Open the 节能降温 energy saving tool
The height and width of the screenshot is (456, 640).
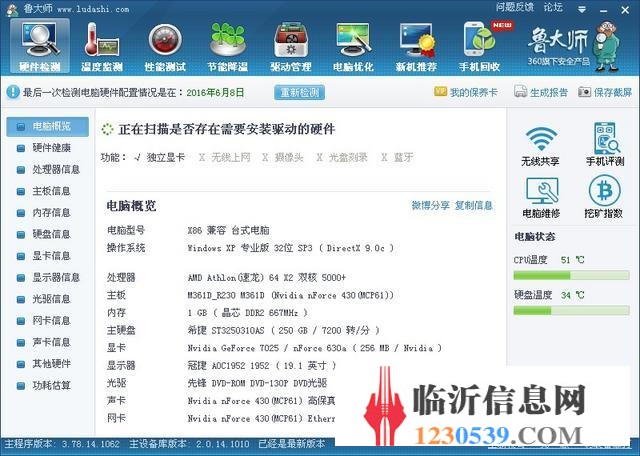tap(228, 47)
